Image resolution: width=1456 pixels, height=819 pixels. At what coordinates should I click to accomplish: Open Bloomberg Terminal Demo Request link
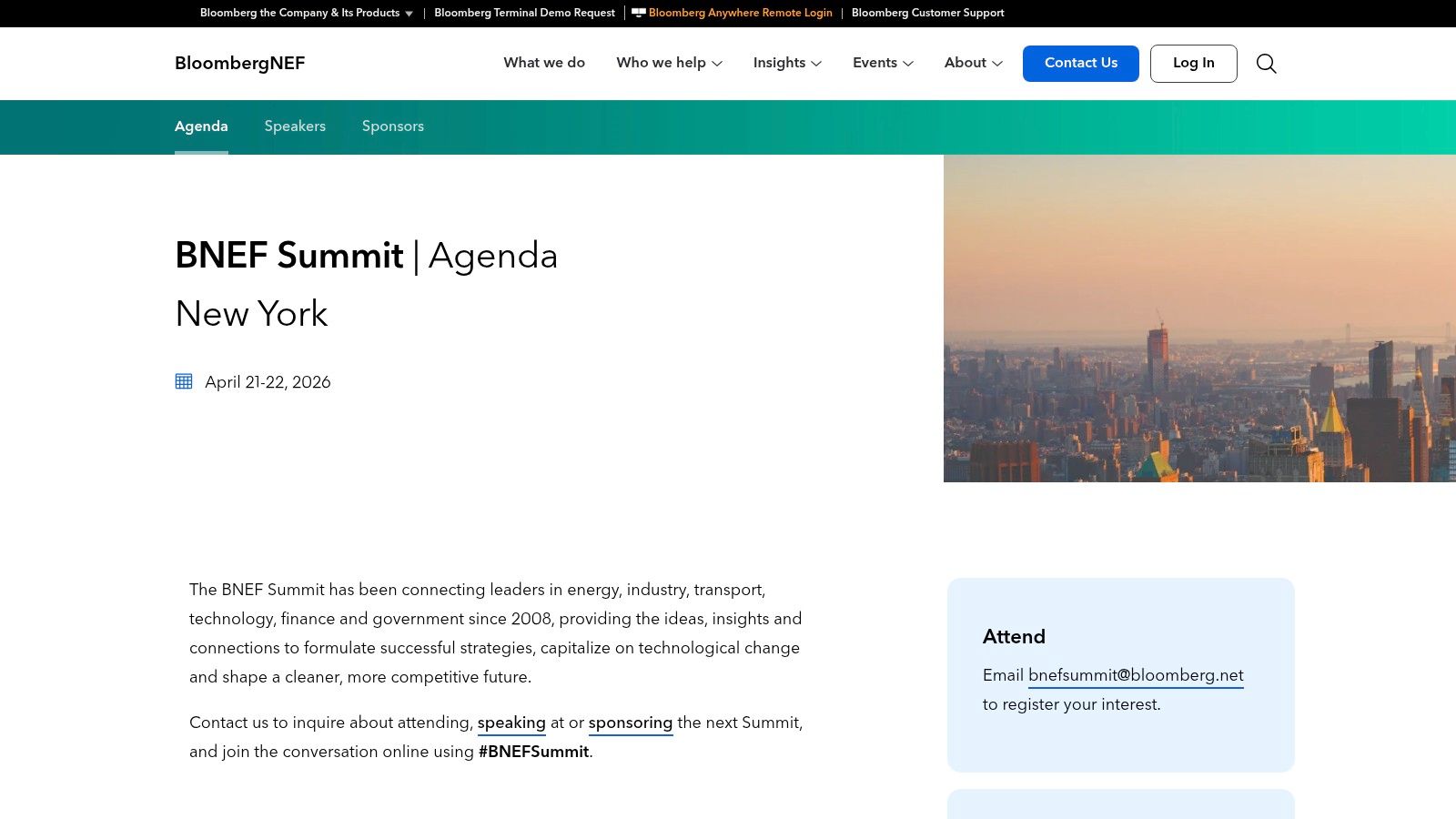coord(524,13)
